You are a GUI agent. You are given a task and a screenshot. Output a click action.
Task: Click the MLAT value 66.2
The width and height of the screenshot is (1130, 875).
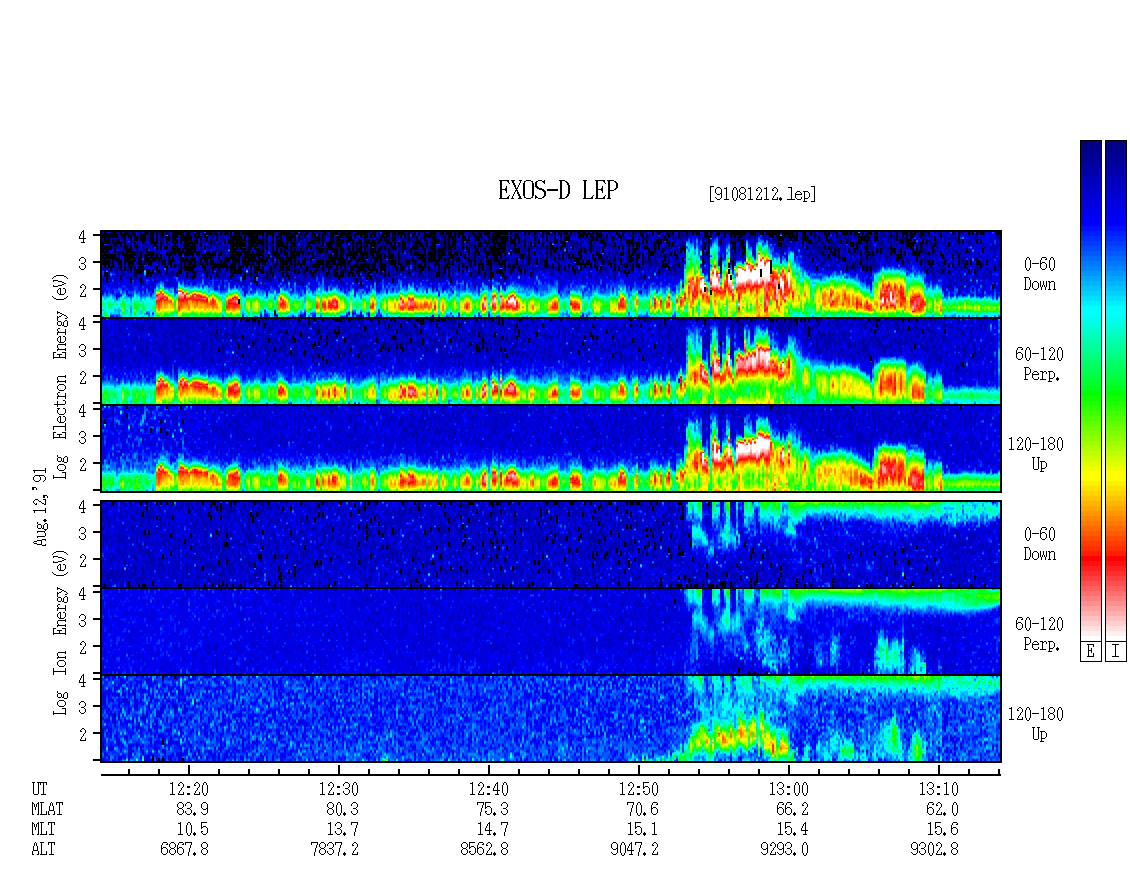pyautogui.click(x=792, y=809)
